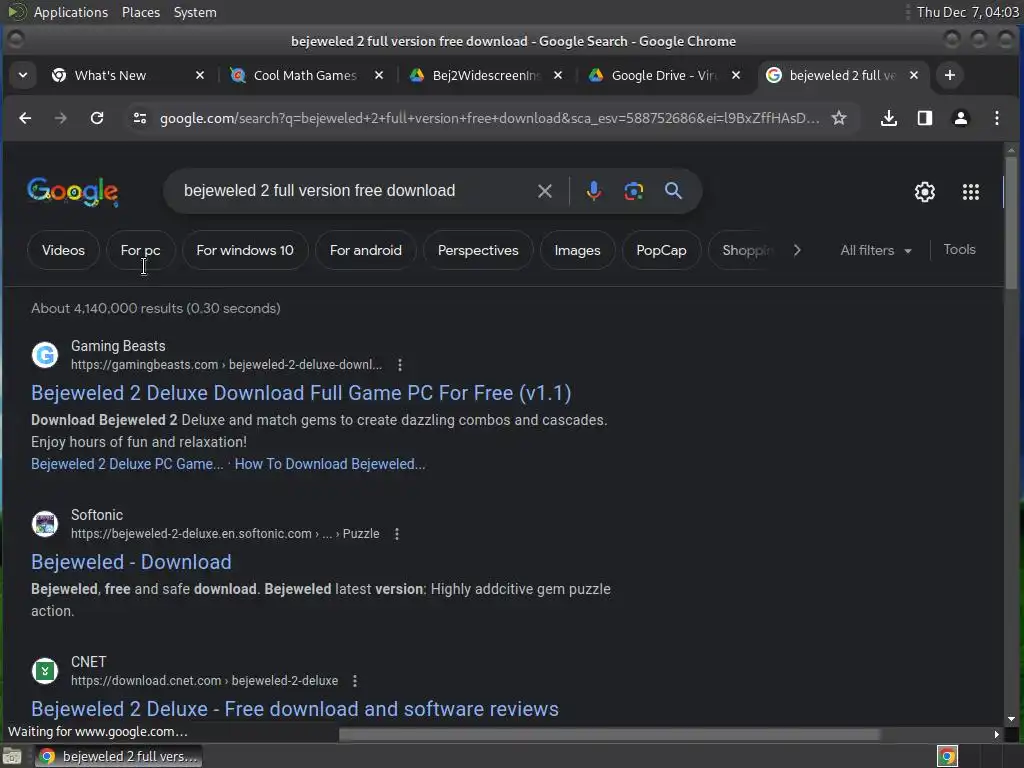Screen dimensions: 1024x768
Task: Filter results by Videos
Action: click(63, 250)
